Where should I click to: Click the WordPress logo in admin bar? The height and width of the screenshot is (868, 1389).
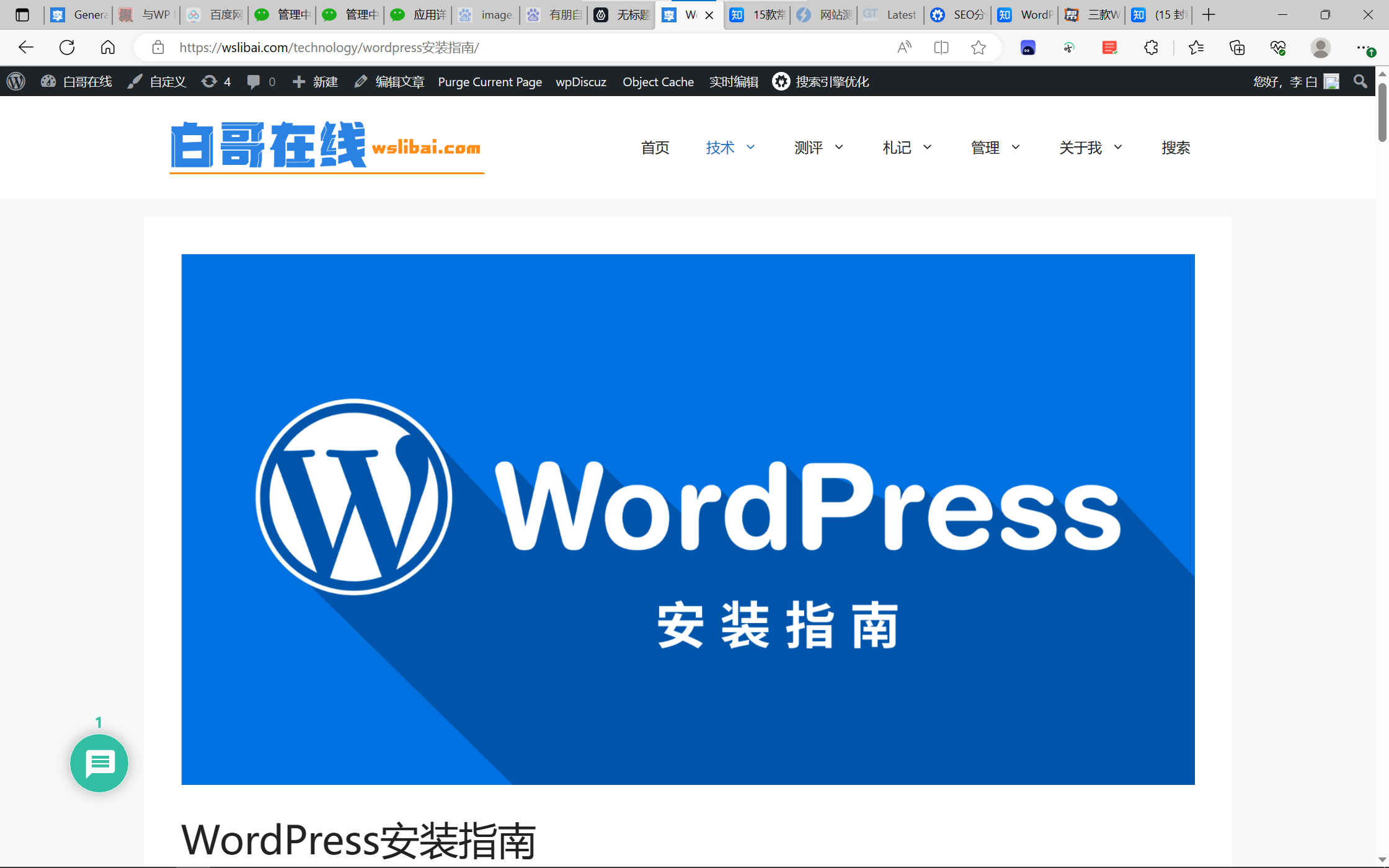click(x=16, y=82)
